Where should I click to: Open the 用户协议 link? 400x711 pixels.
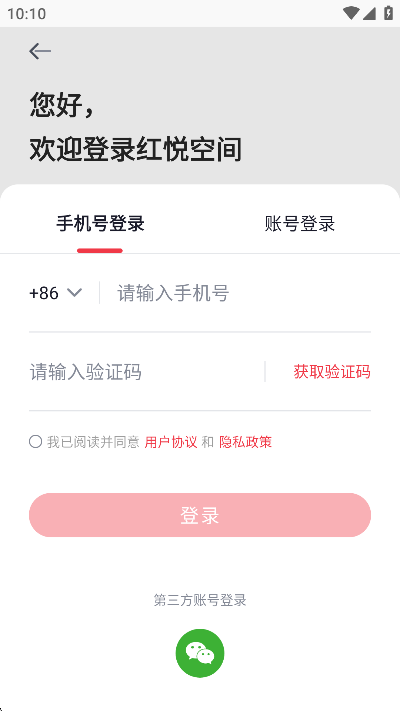tap(171, 442)
